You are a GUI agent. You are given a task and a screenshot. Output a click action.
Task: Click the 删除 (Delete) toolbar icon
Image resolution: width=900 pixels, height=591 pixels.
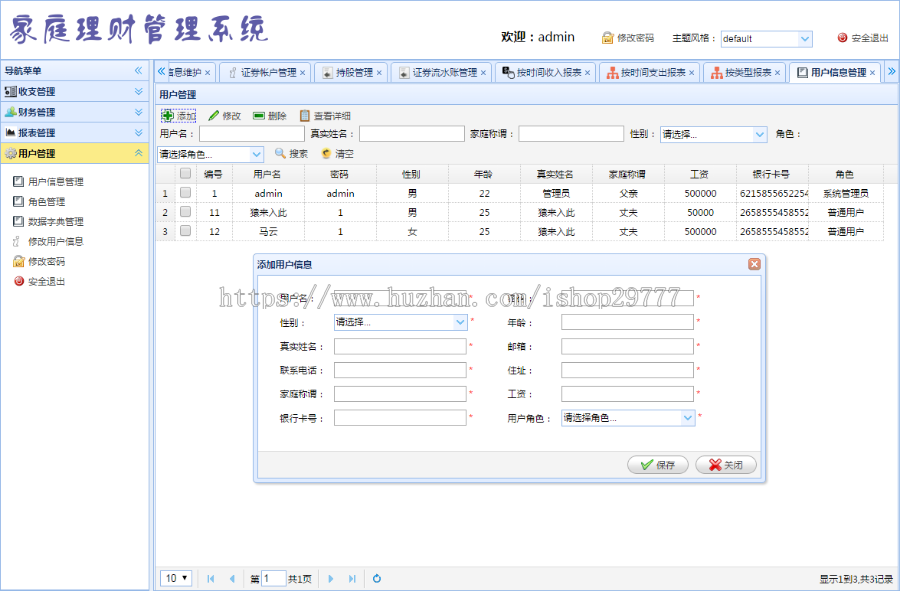coord(258,116)
